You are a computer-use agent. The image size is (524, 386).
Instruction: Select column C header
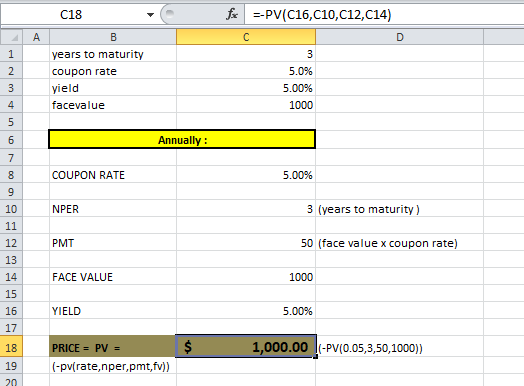tap(246, 37)
